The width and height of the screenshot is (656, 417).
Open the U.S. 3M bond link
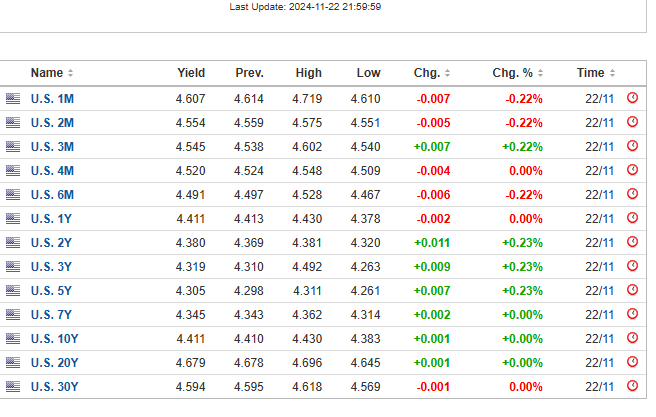click(x=52, y=147)
